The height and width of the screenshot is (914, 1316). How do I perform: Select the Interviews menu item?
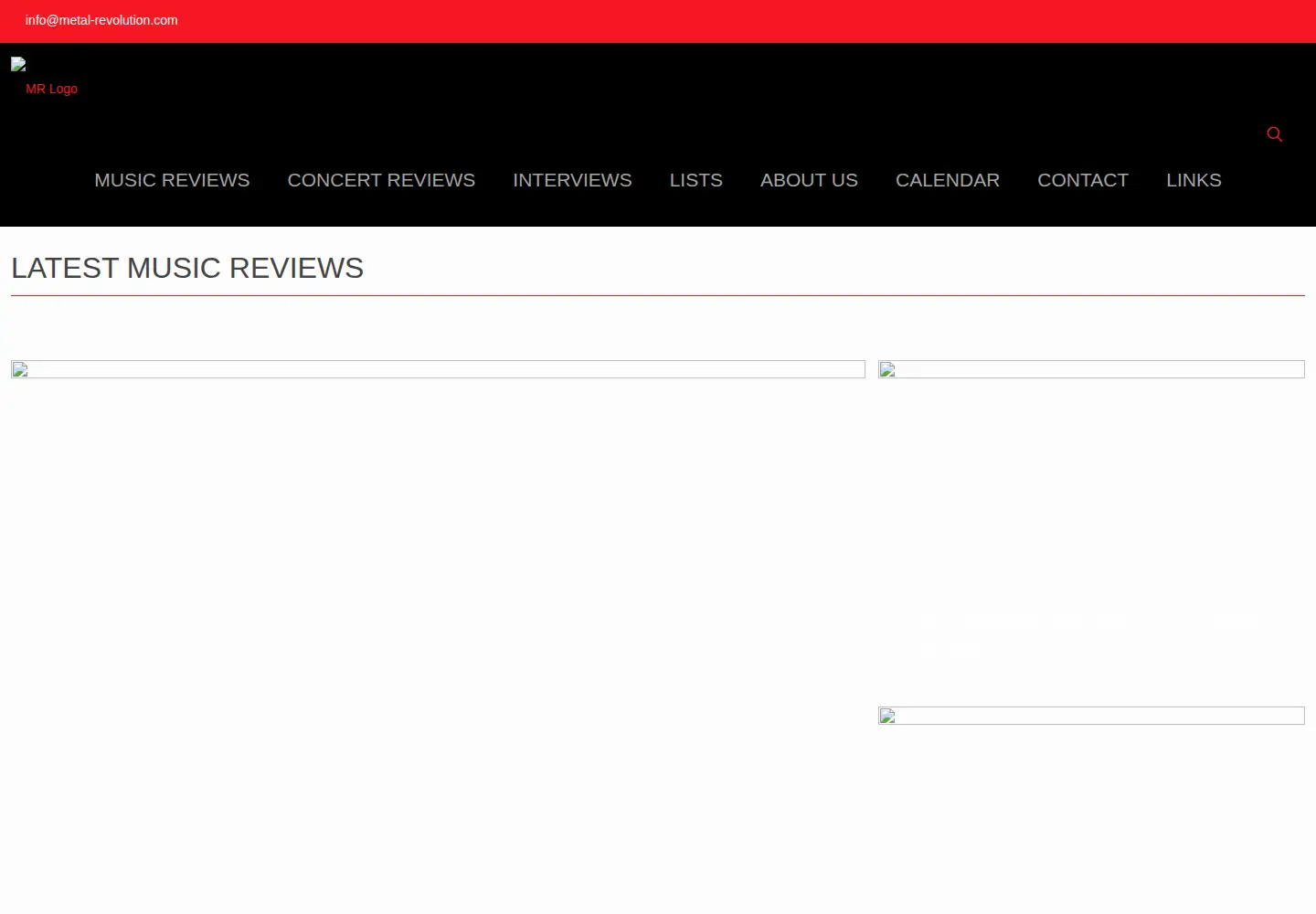[x=572, y=180]
